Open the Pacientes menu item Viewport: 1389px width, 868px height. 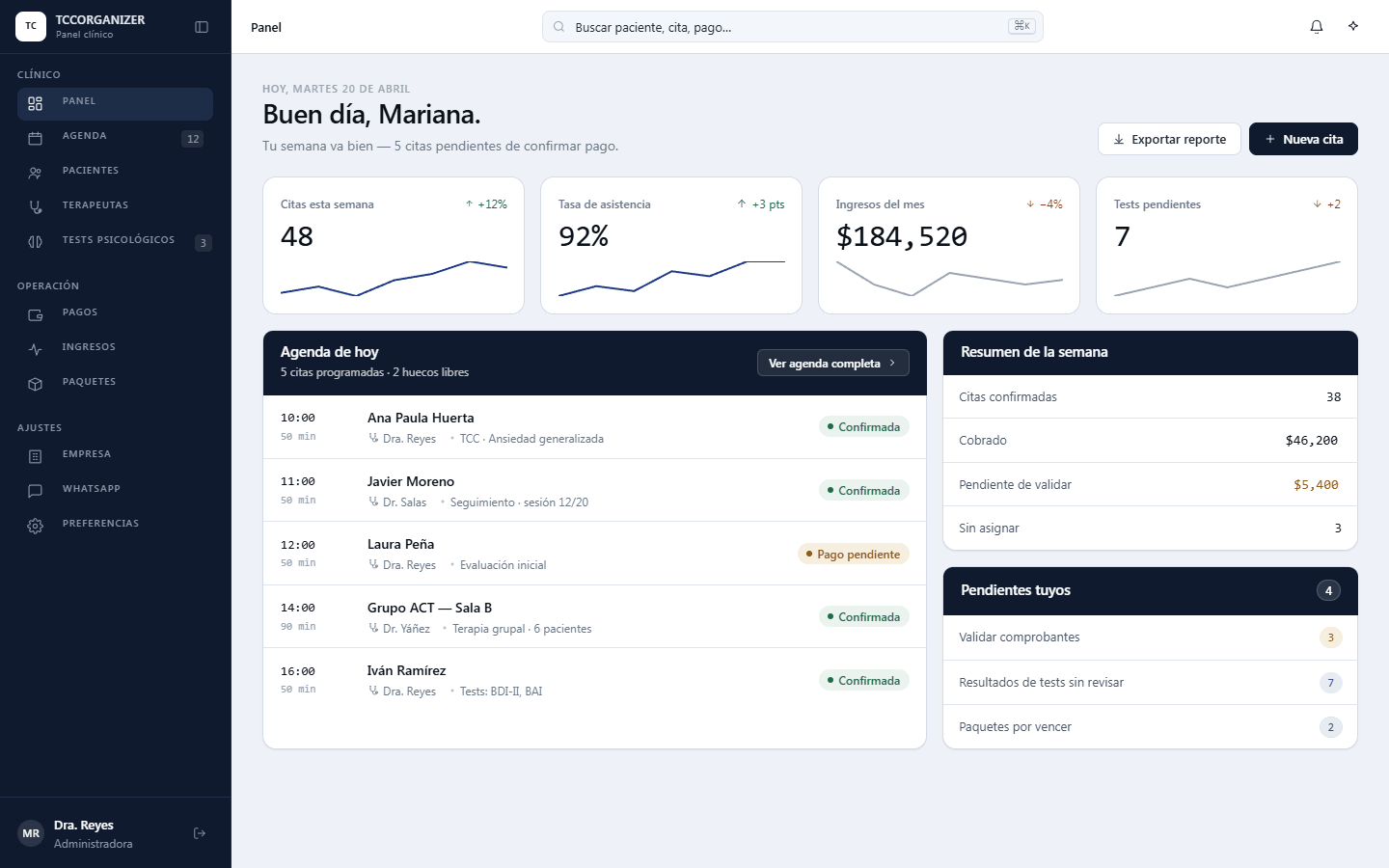click(x=115, y=173)
